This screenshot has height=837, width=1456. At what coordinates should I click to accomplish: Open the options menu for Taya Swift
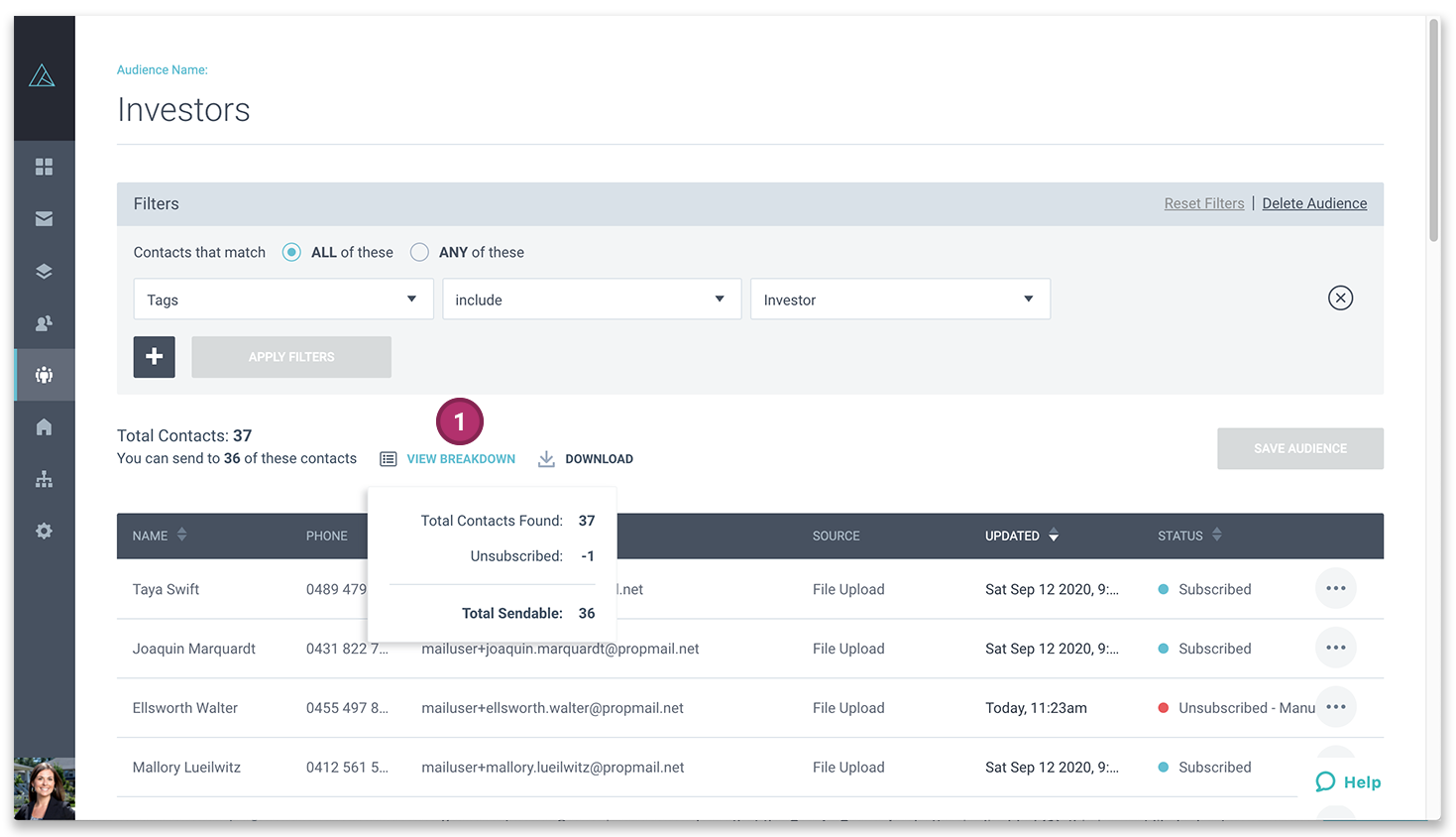pos(1336,588)
